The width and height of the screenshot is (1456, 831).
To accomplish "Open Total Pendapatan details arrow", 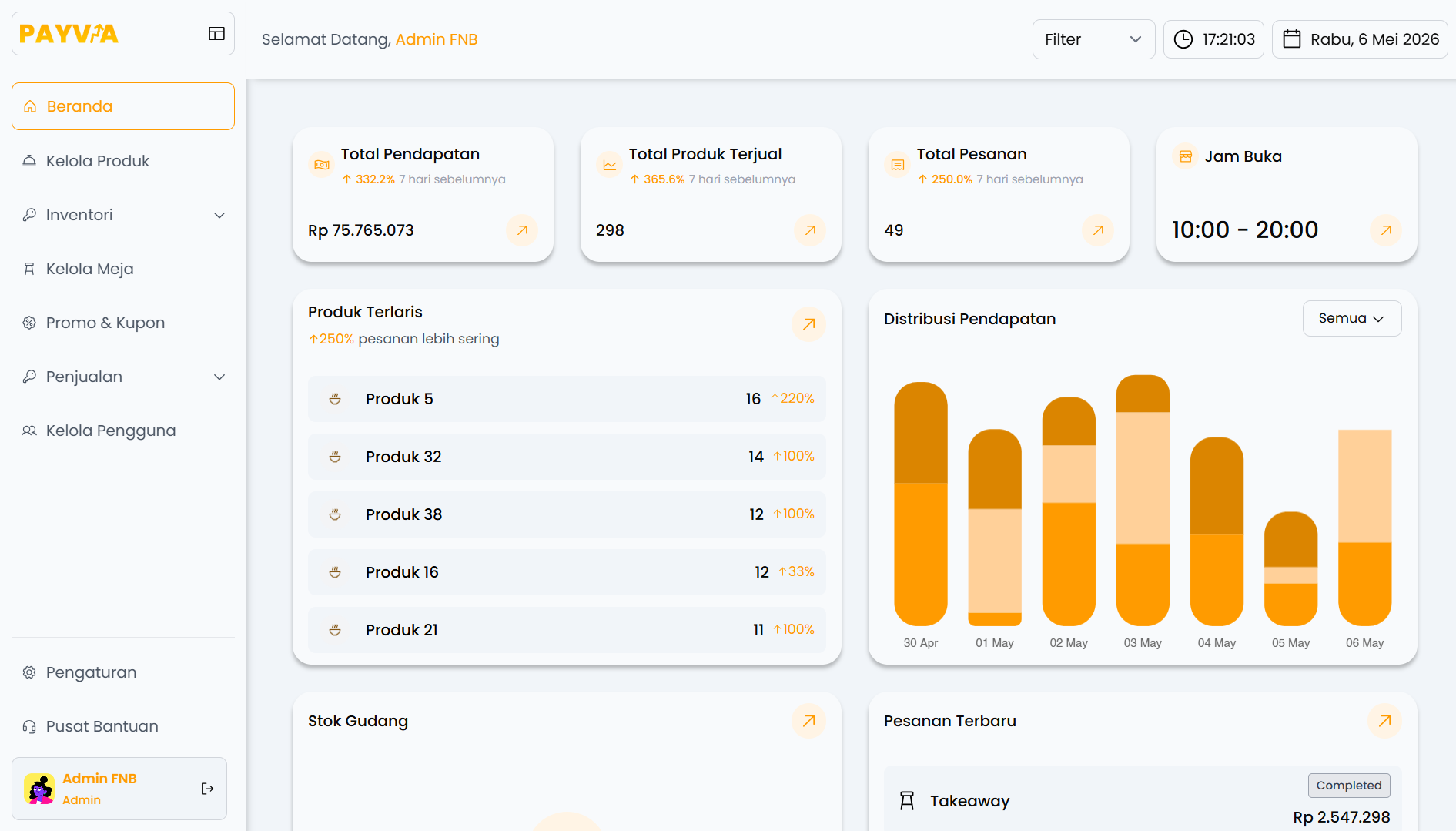I will coord(522,230).
